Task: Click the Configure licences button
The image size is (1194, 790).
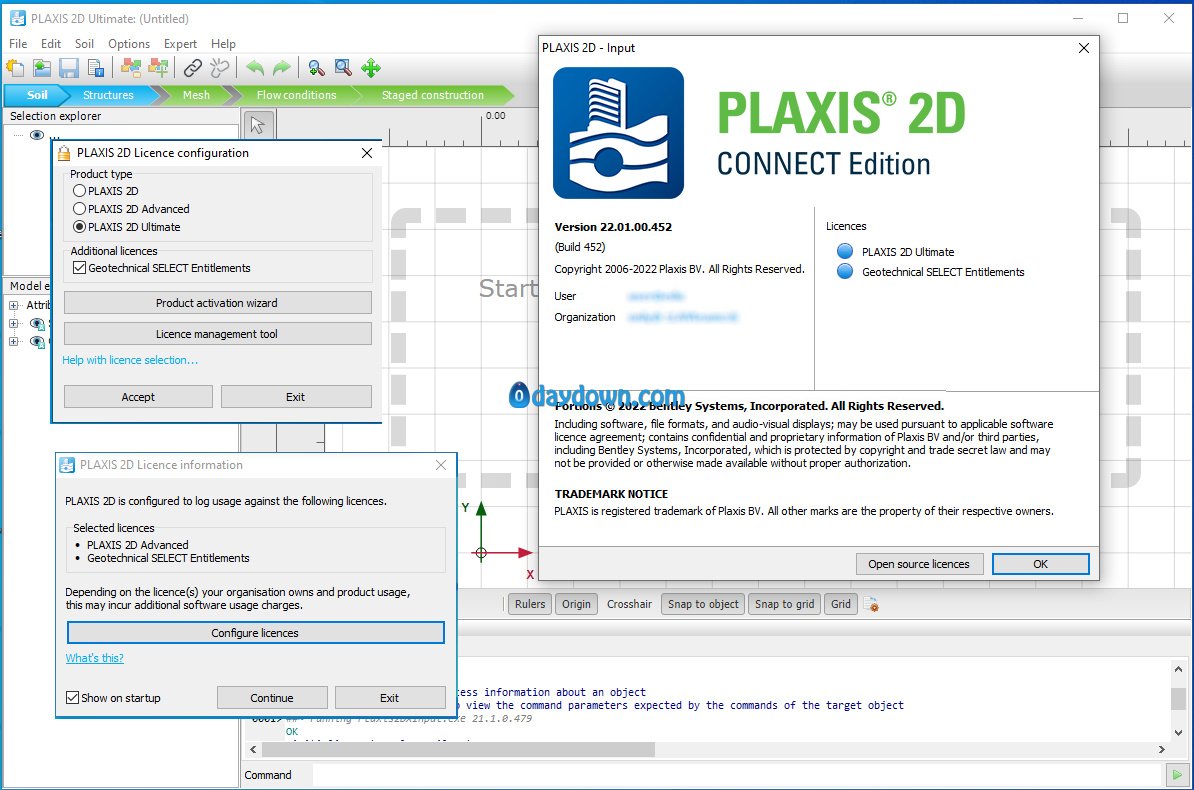Action: click(255, 633)
